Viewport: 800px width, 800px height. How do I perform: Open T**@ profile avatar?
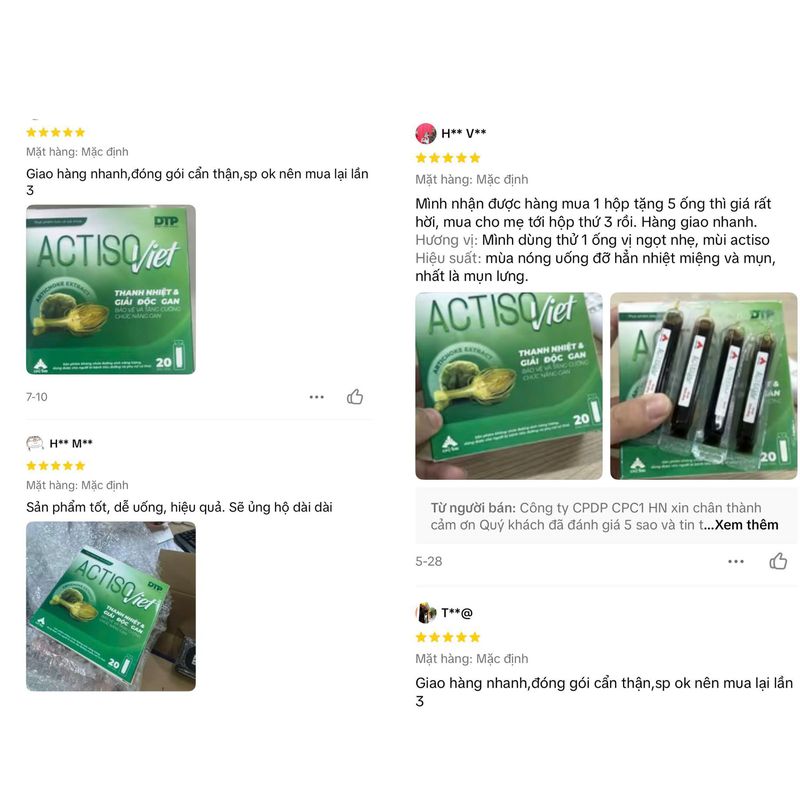point(426,613)
